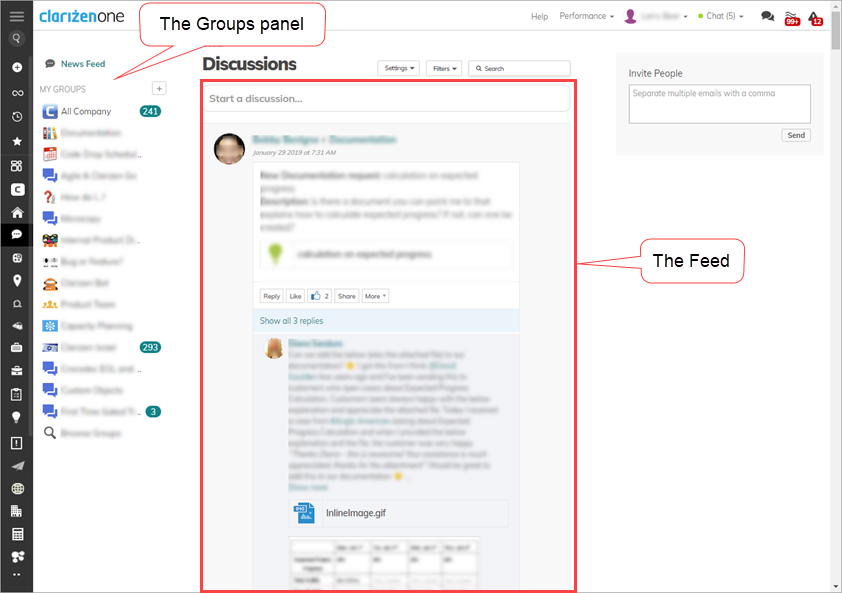Image resolution: width=842 pixels, height=593 pixels.
Task: Expand the Performance menu
Action: (x=586, y=16)
